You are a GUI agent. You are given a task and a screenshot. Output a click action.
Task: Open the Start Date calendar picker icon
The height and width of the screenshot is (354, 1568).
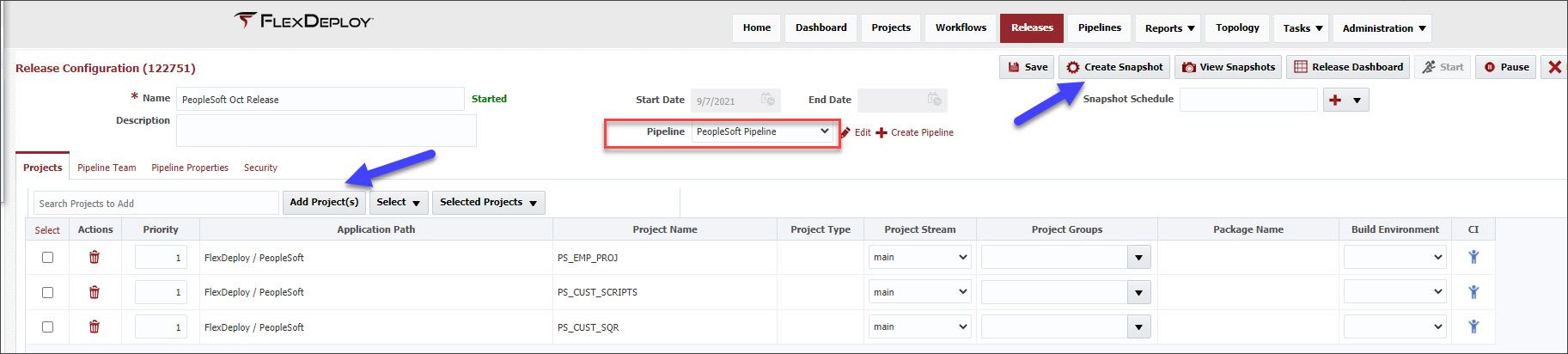click(x=768, y=100)
